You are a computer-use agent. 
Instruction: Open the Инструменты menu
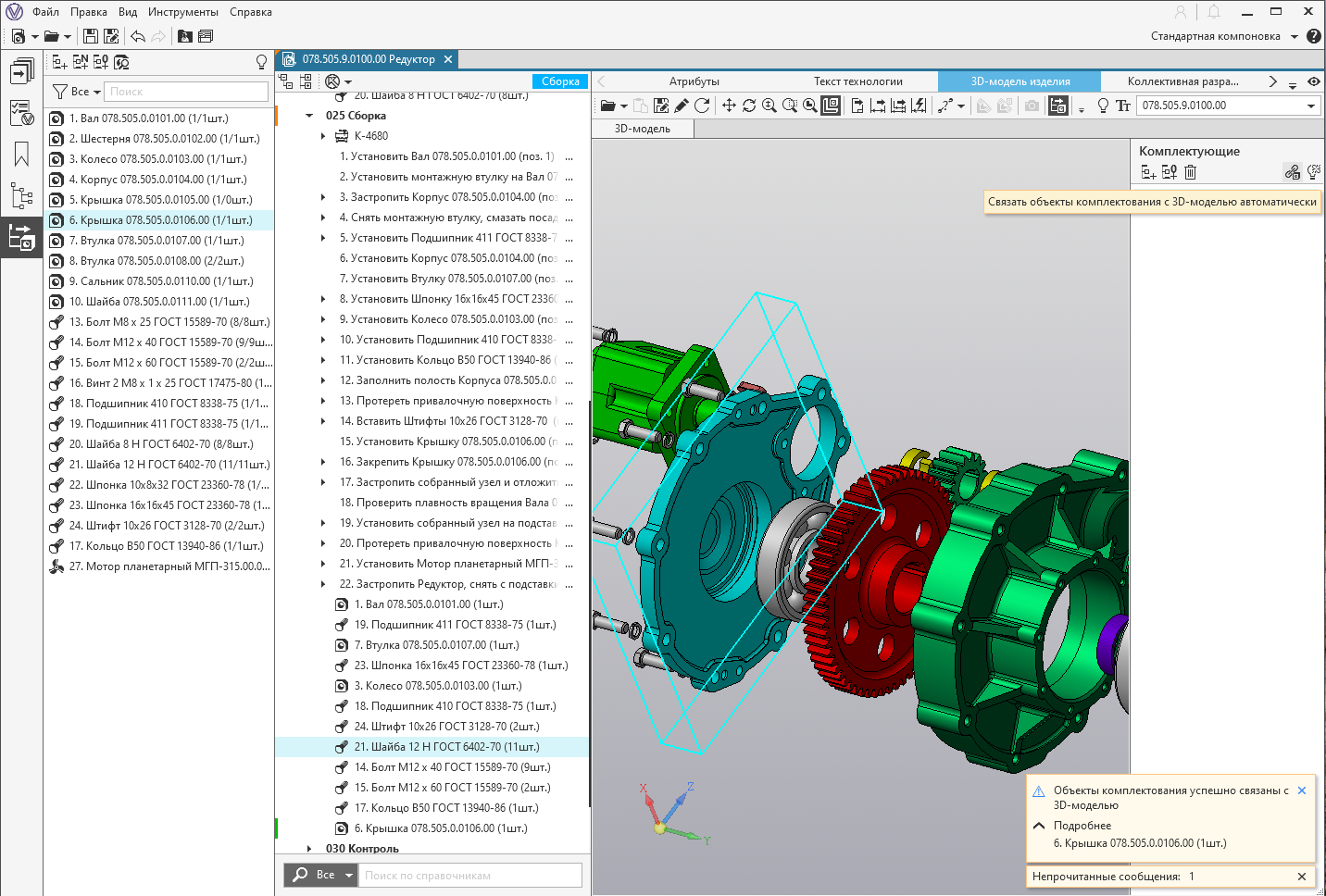click(182, 12)
